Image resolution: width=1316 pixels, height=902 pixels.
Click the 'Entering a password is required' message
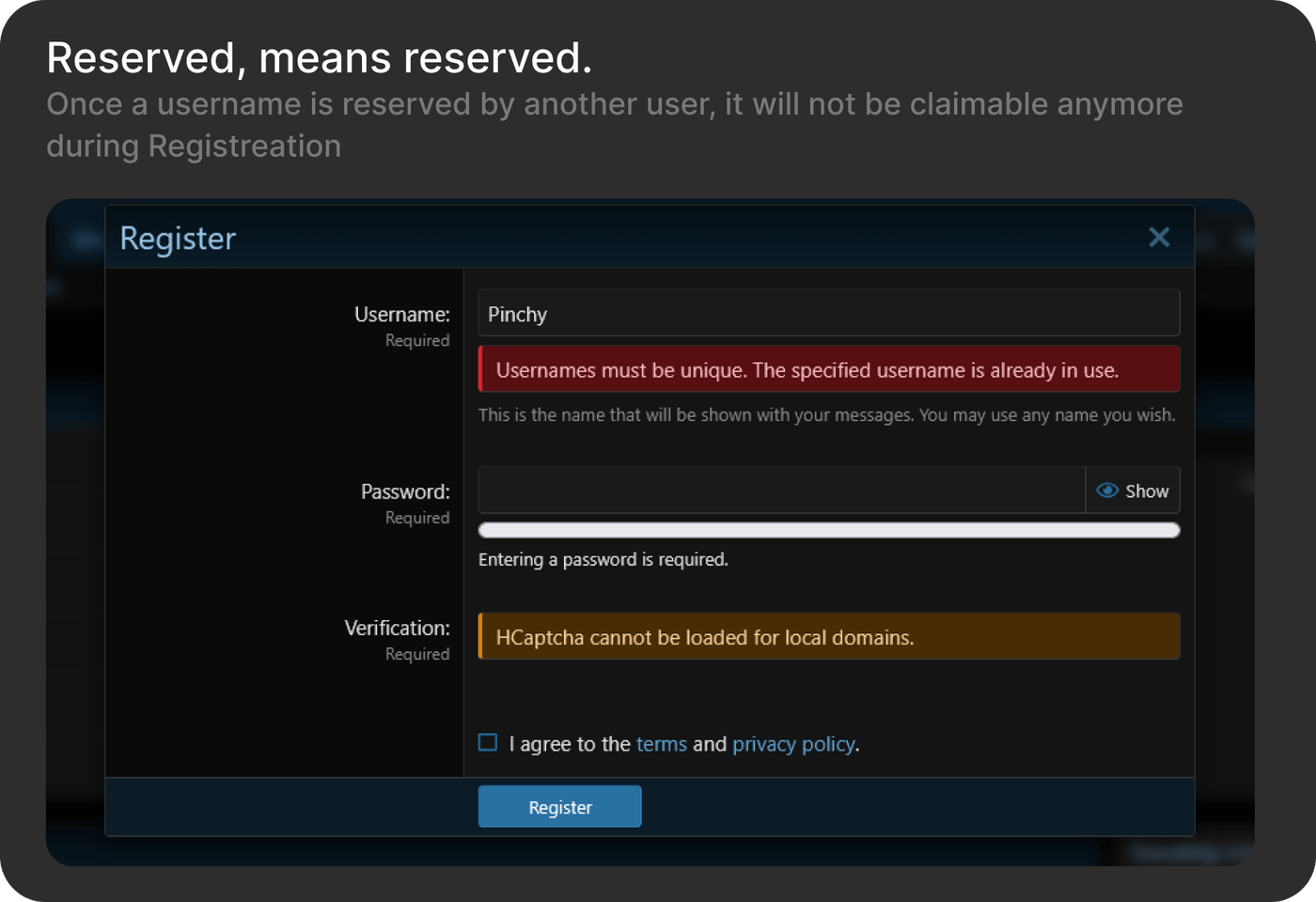click(x=603, y=560)
